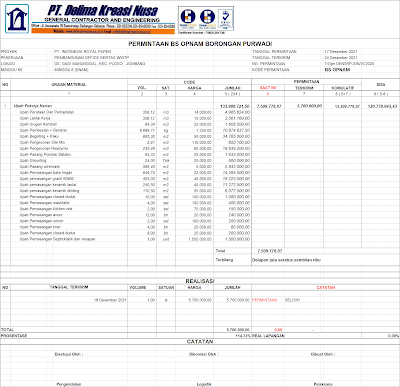Click the orange website and email banner

click(103, 31)
